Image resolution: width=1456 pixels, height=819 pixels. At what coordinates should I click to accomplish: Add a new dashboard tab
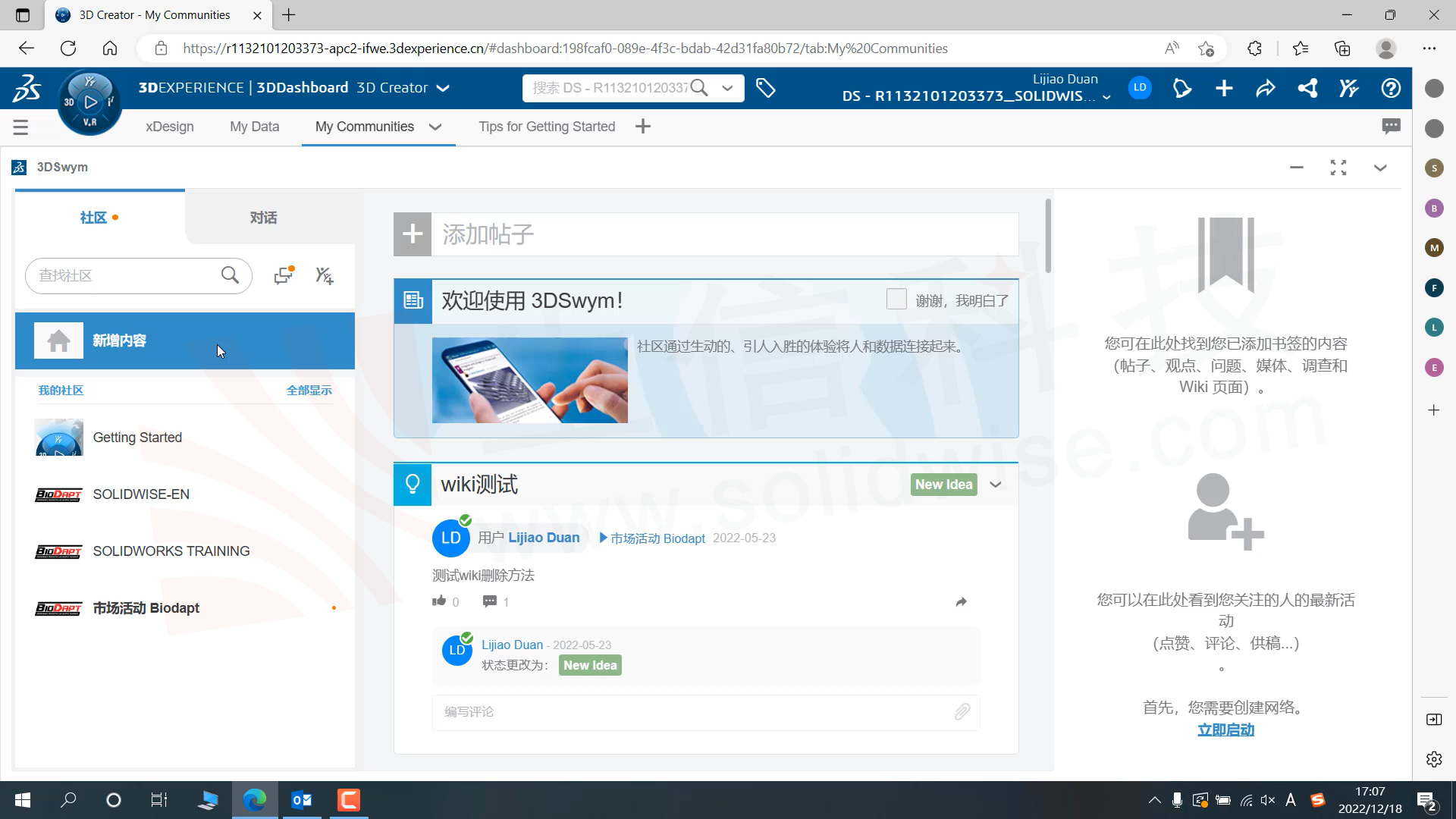(643, 127)
